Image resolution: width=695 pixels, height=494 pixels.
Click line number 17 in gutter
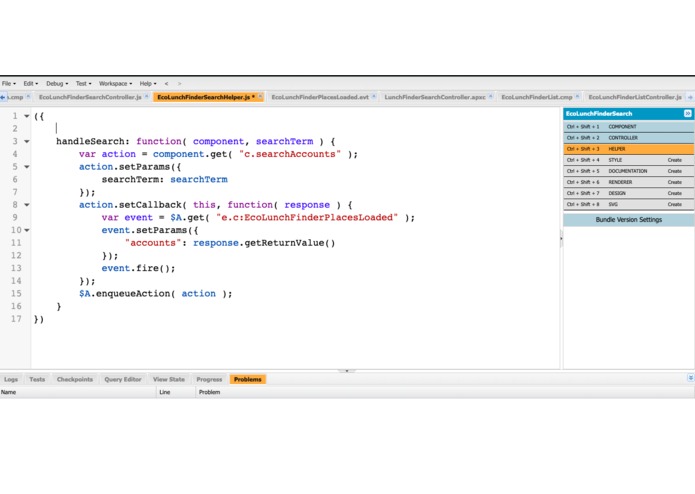click(x=16, y=319)
